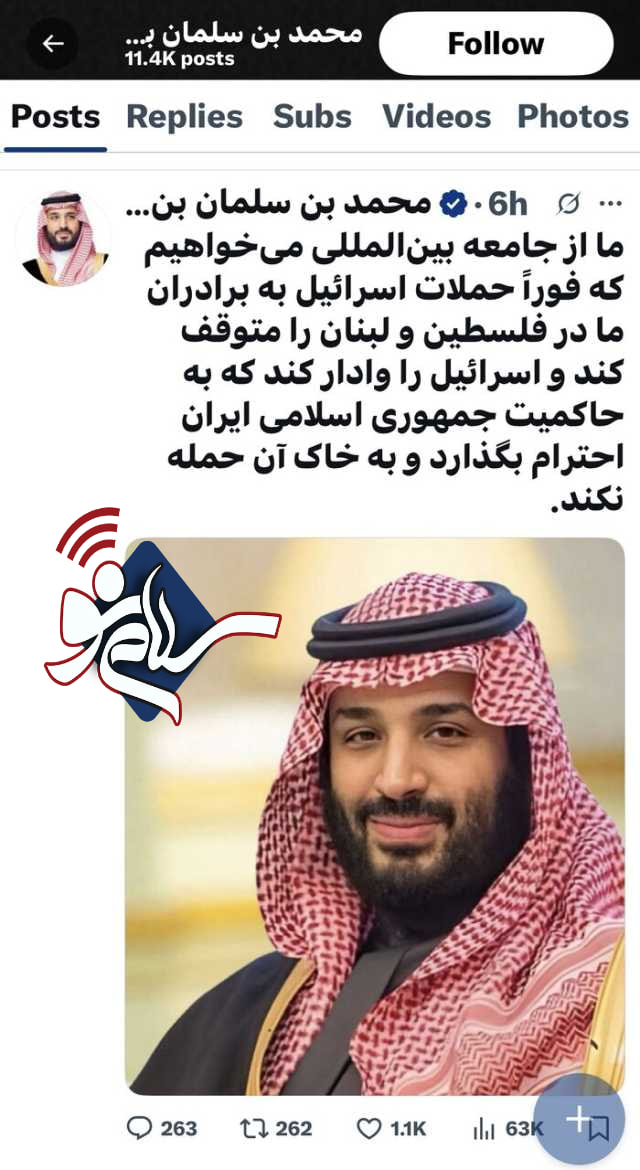View post analytics bar-chart icon
640x1170 pixels.
484,1128
